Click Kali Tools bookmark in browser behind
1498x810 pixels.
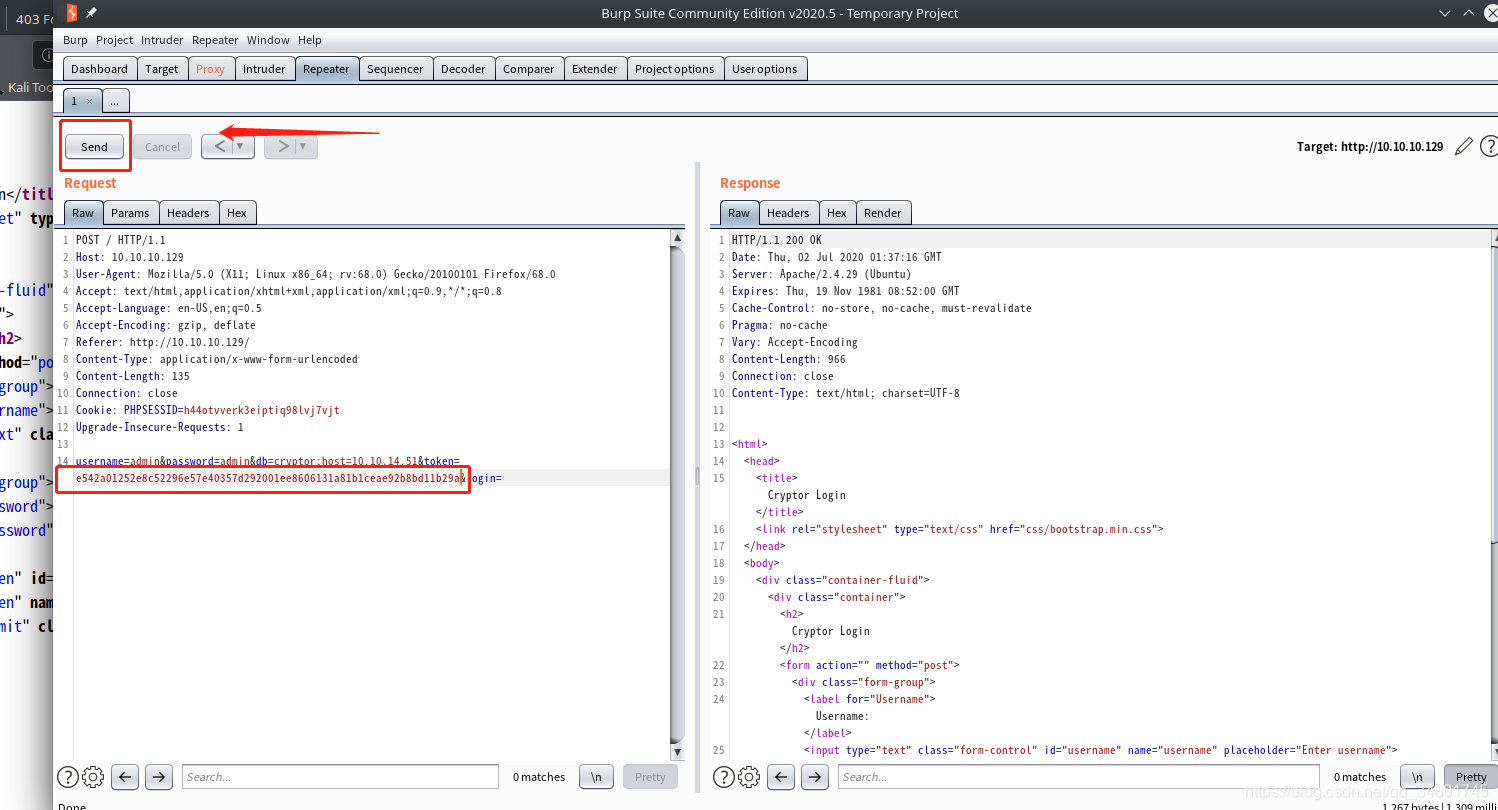coord(28,87)
